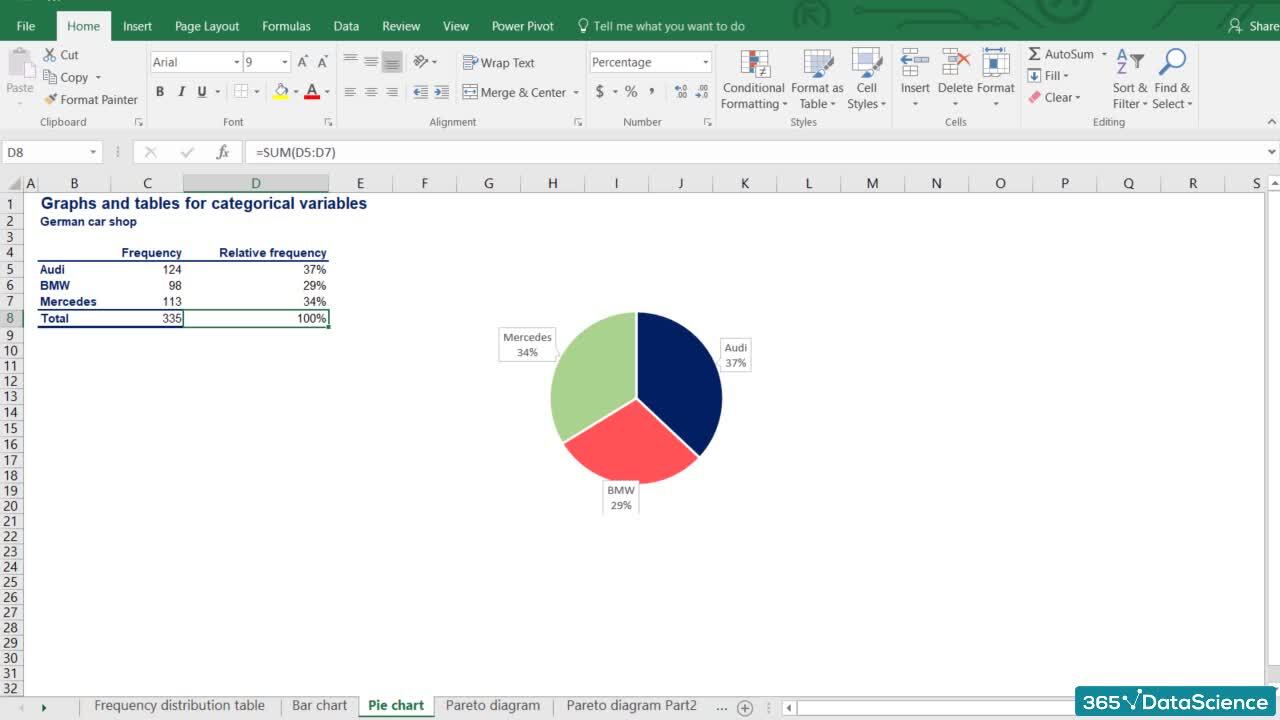The height and width of the screenshot is (720, 1280).
Task: Apply the cell borders button
Action: pyautogui.click(x=241, y=92)
